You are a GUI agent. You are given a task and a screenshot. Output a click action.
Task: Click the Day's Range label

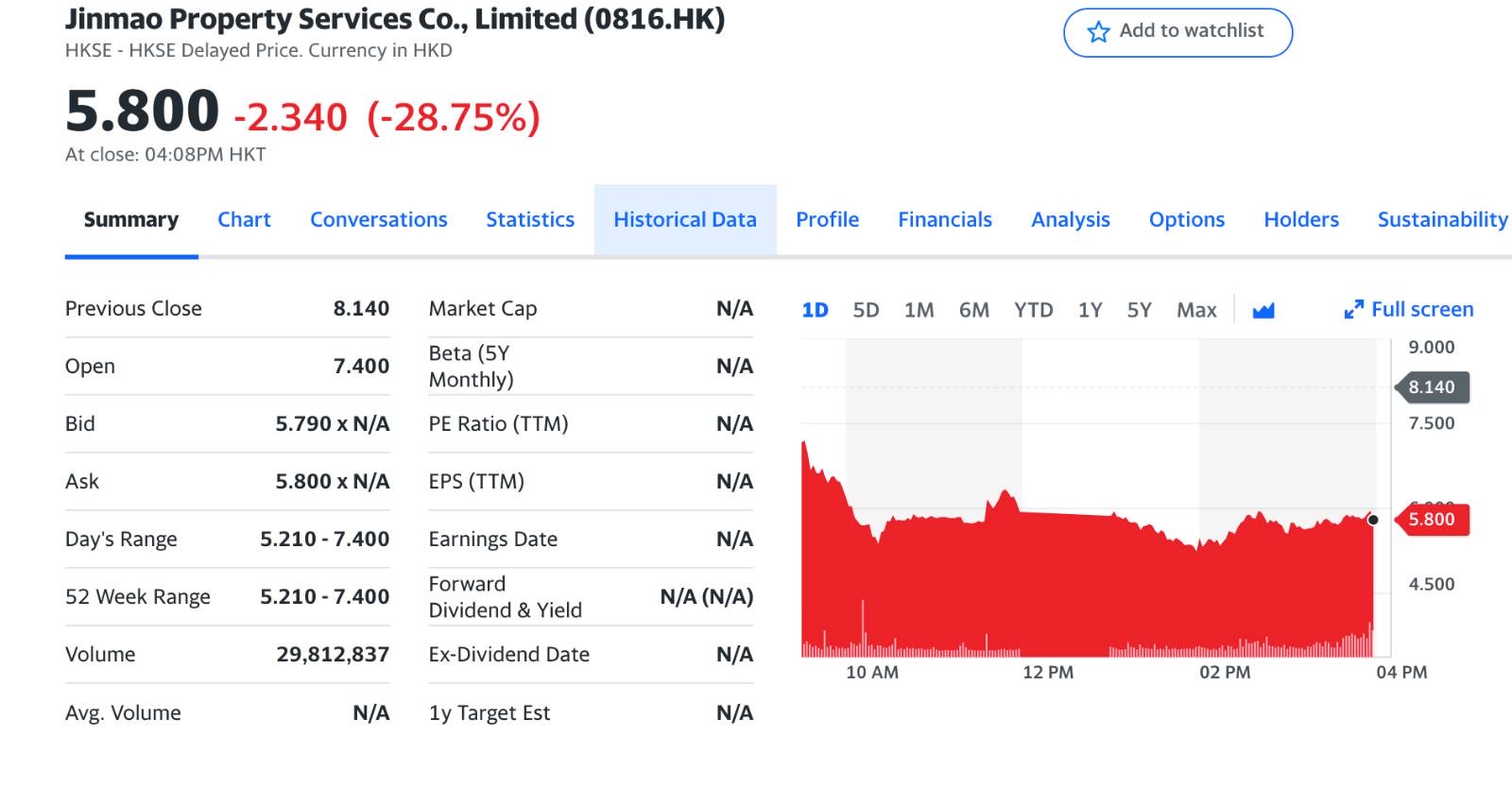pyautogui.click(x=121, y=540)
